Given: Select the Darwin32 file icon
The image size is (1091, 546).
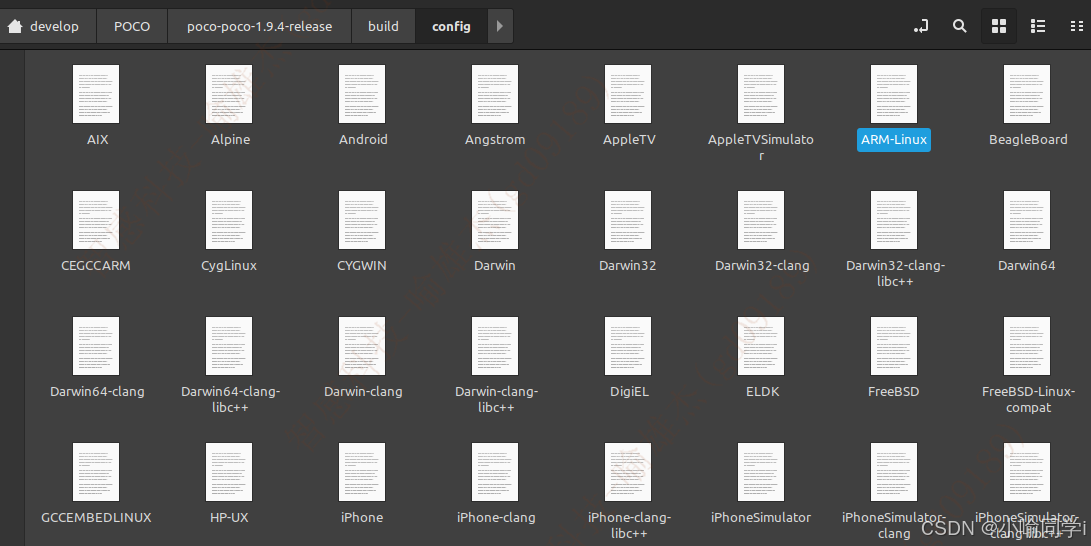Looking at the screenshot, I should (628, 220).
